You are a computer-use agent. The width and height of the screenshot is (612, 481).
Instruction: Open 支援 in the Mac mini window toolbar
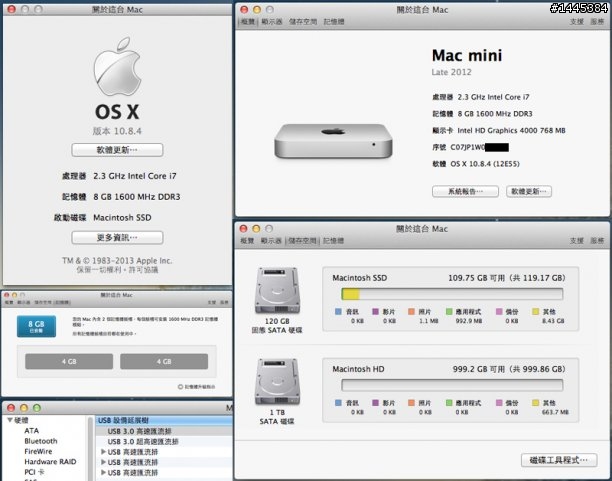pos(576,21)
